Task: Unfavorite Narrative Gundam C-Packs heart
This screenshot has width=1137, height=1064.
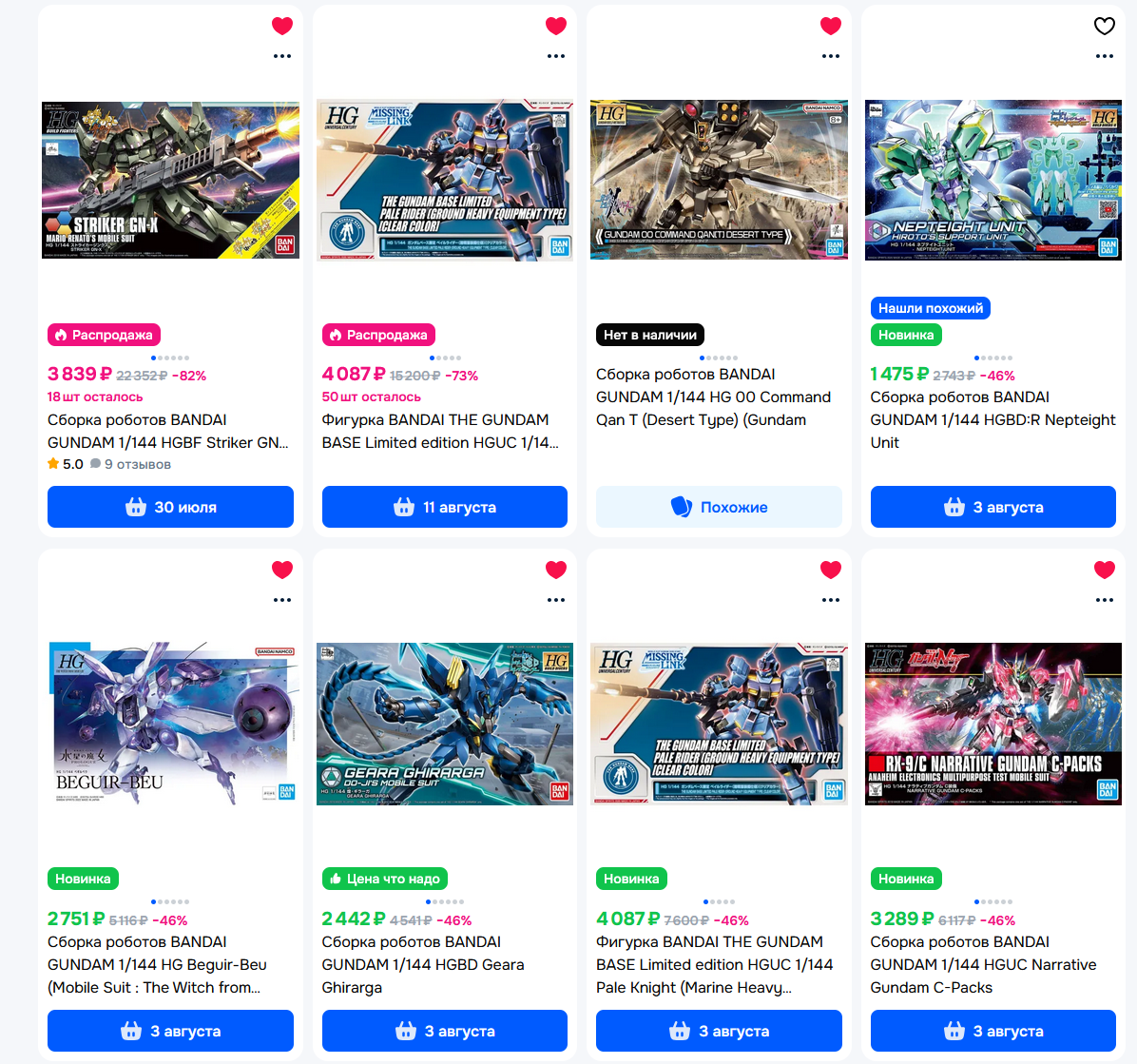Action: pyautogui.click(x=1104, y=571)
